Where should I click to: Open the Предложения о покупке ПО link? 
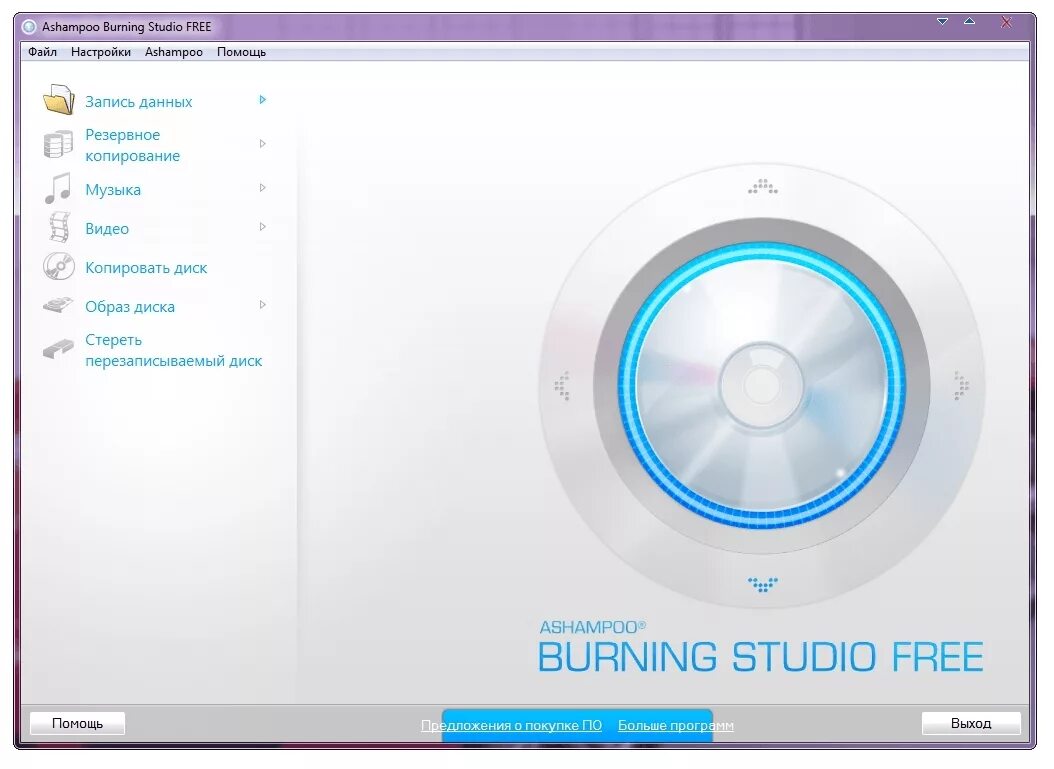tap(512, 725)
